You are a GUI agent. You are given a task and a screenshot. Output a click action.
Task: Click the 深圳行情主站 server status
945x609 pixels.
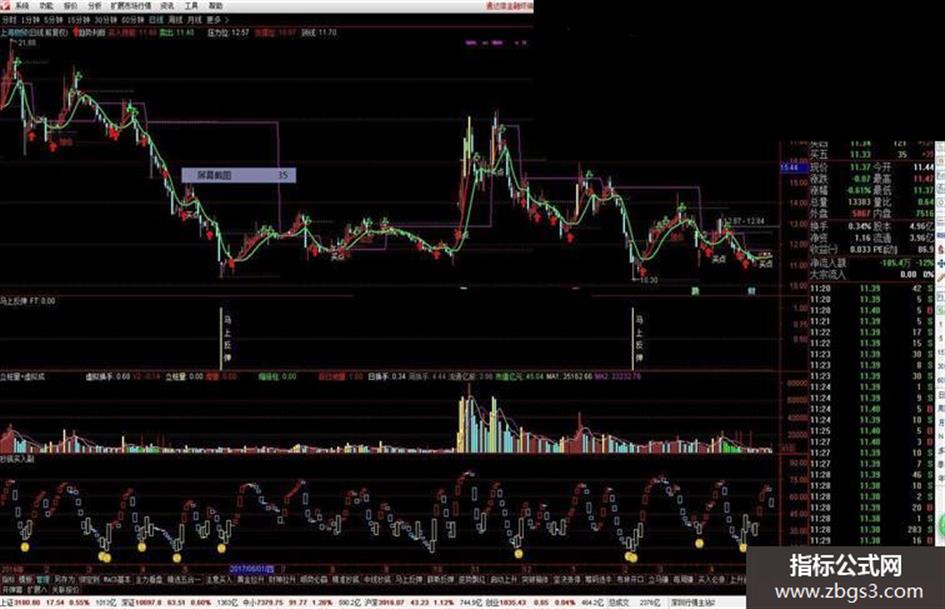coord(693,602)
